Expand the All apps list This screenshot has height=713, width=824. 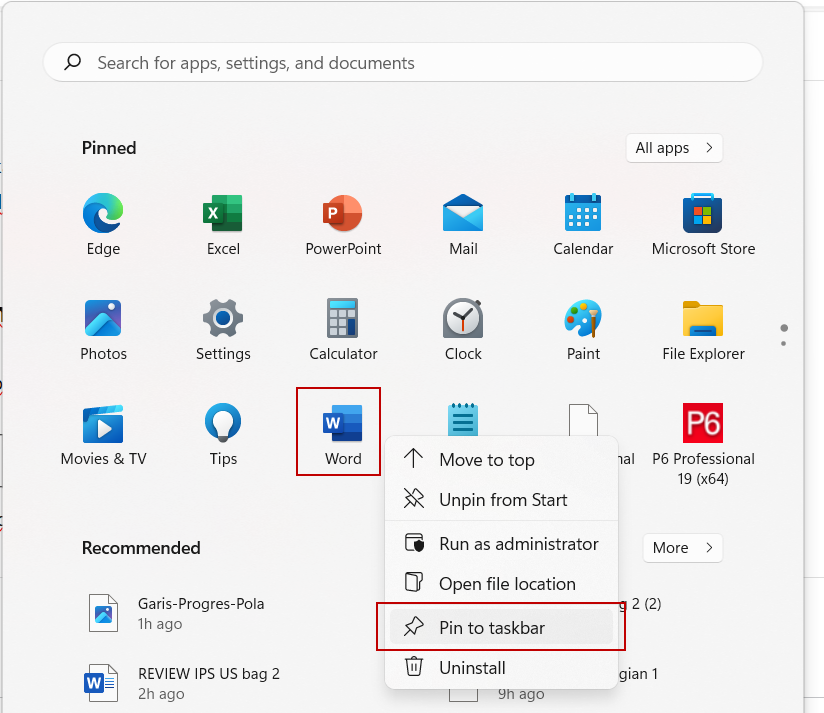tap(674, 148)
